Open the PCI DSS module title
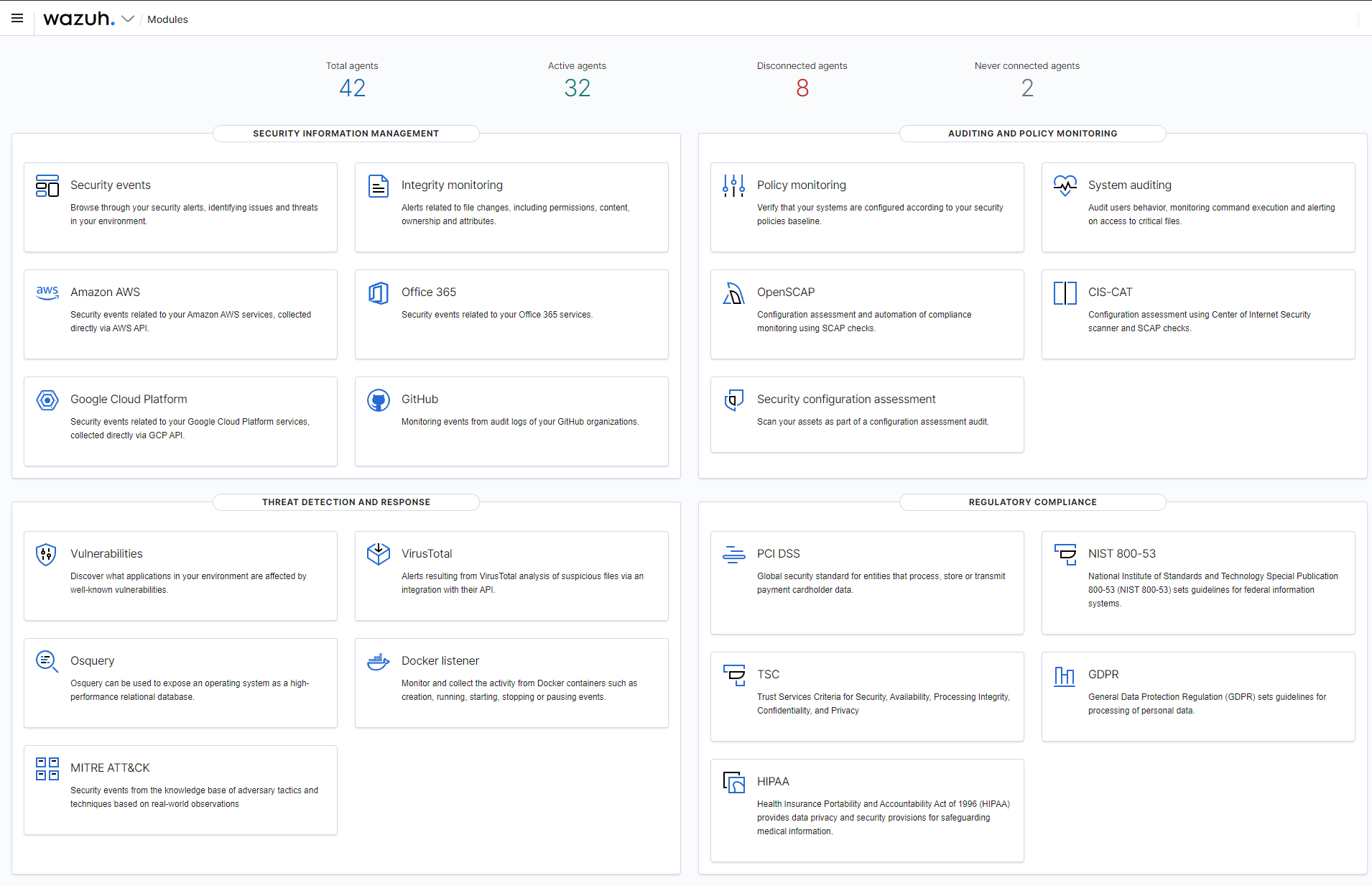Screen dimensions: 1372x886 (779, 554)
